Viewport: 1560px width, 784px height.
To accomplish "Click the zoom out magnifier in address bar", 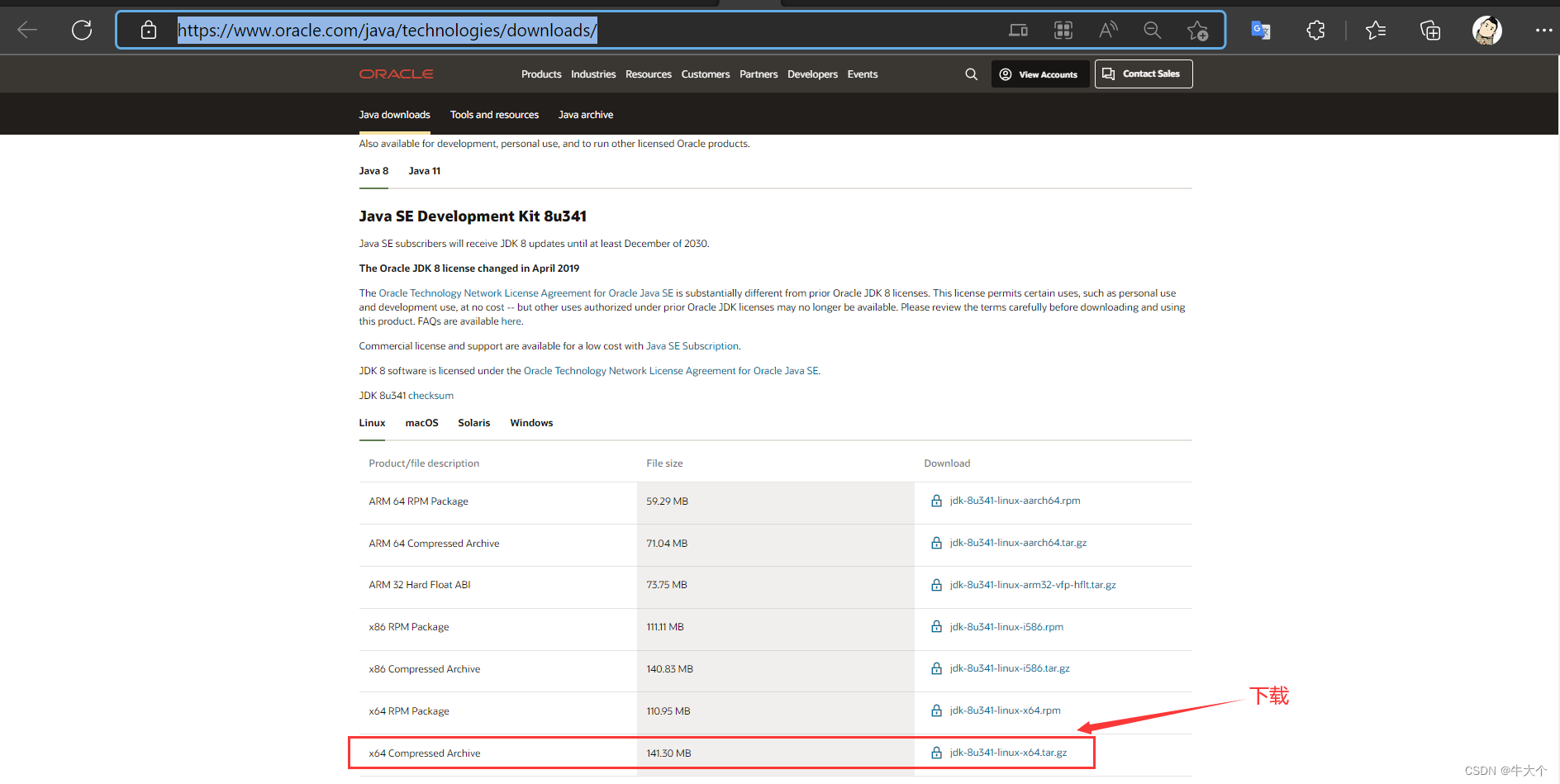I will [x=1152, y=30].
